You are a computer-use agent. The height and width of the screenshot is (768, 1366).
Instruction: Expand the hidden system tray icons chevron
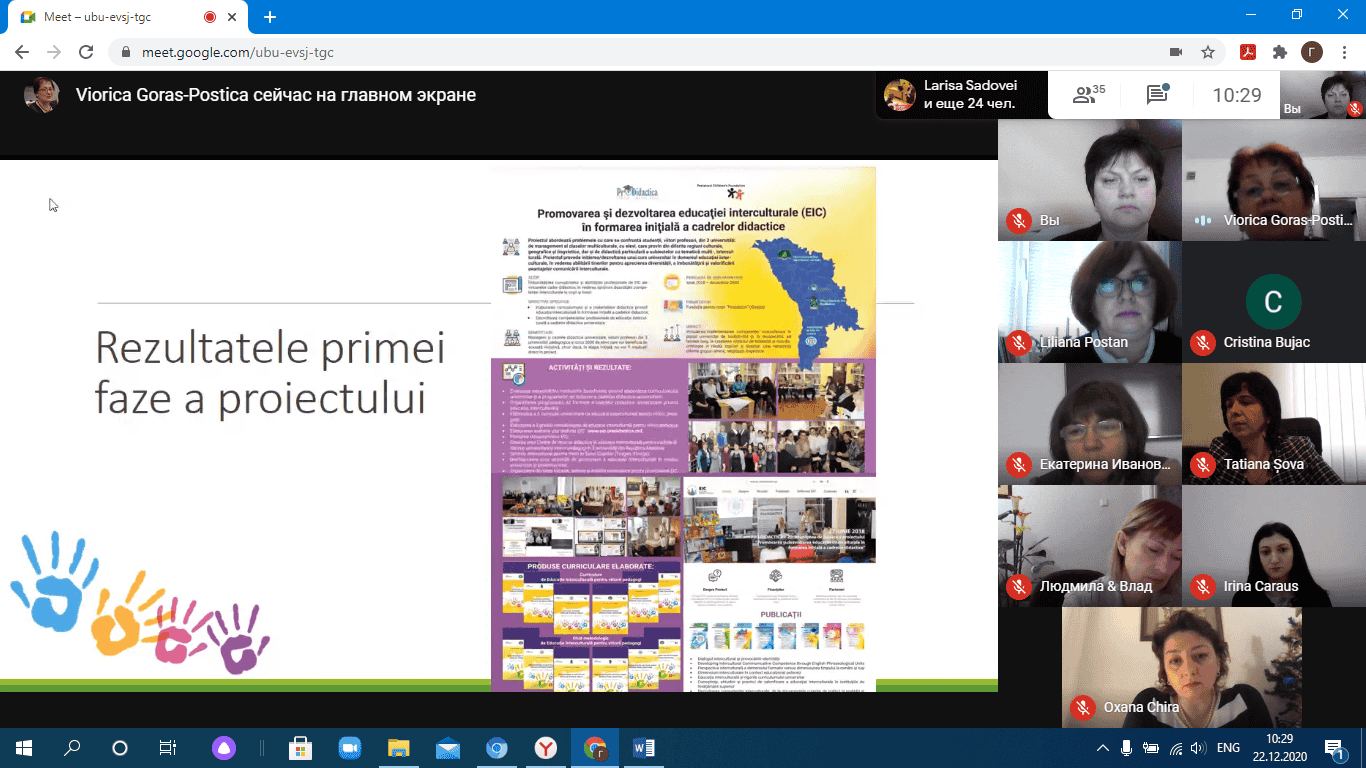click(x=1103, y=747)
